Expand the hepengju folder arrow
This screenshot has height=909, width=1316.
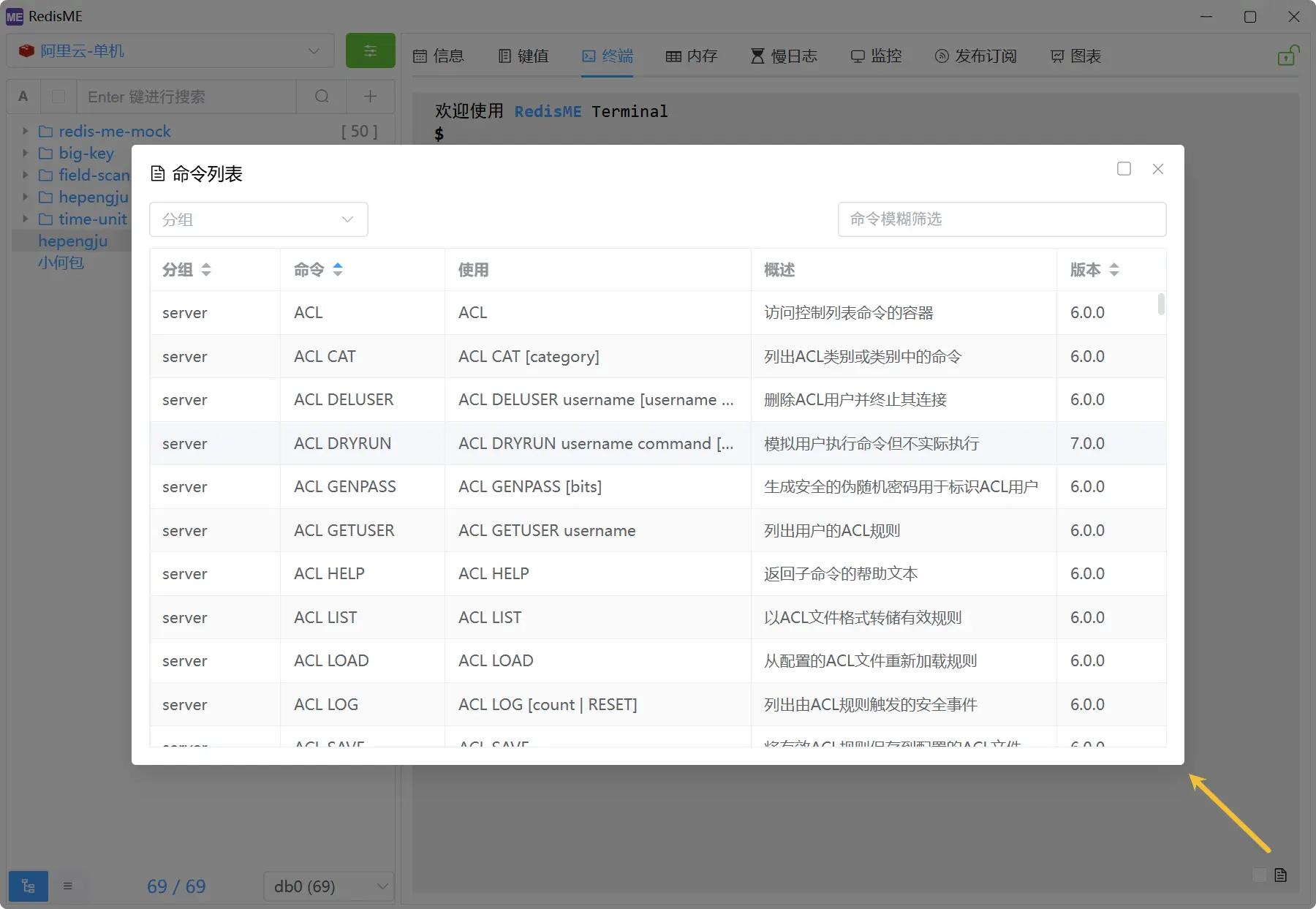tap(25, 197)
